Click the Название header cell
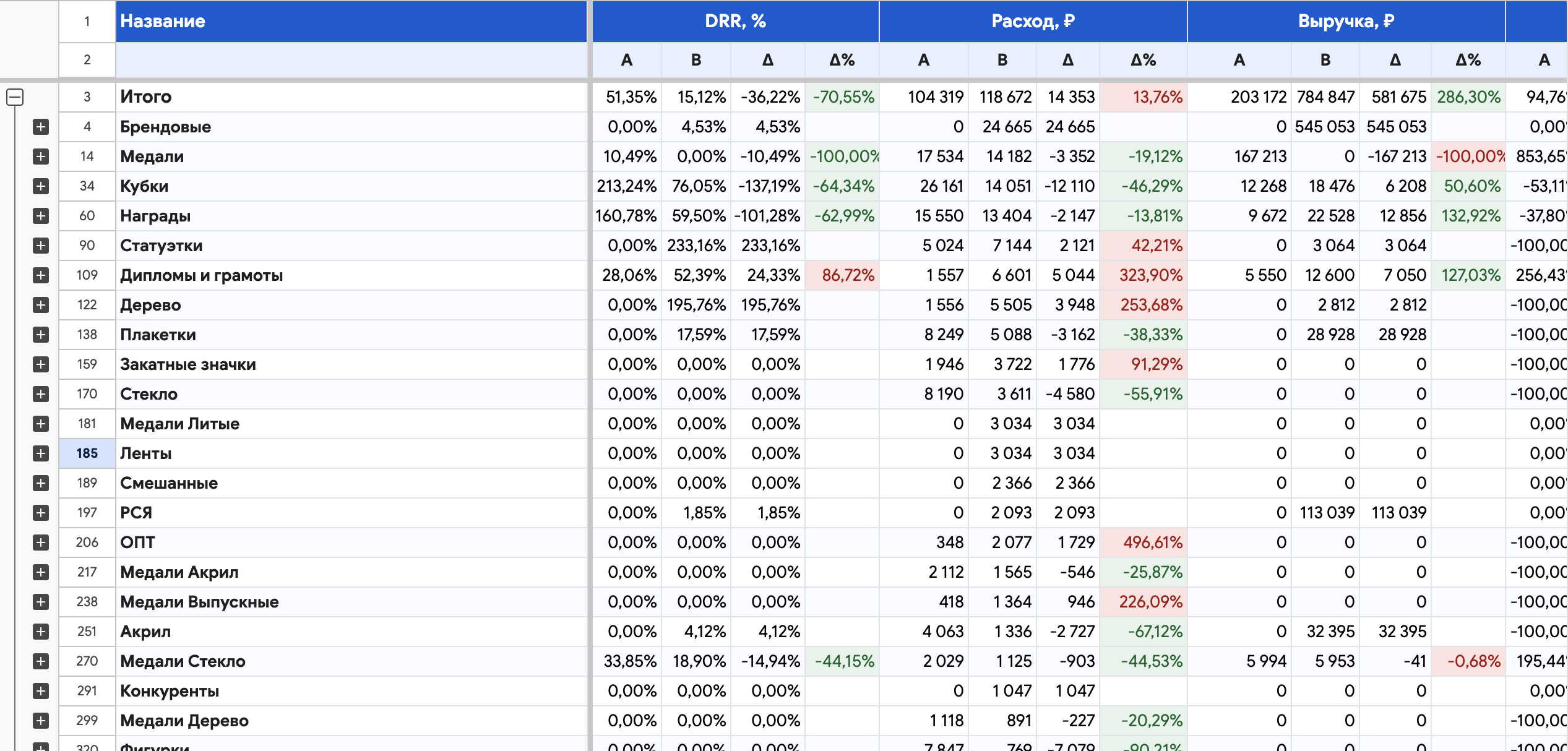This screenshot has width=1568, height=751. point(351,21)
